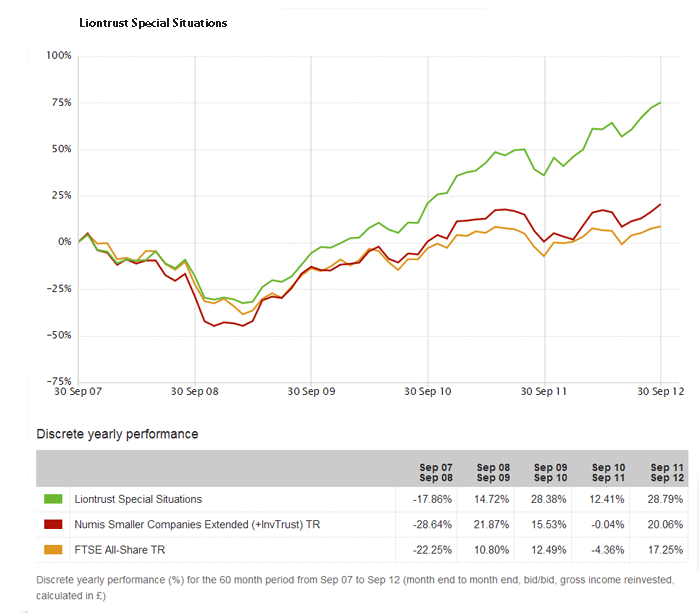
Task: Click the Sep 10 Sep 11 column header
Action: (608, 472)
